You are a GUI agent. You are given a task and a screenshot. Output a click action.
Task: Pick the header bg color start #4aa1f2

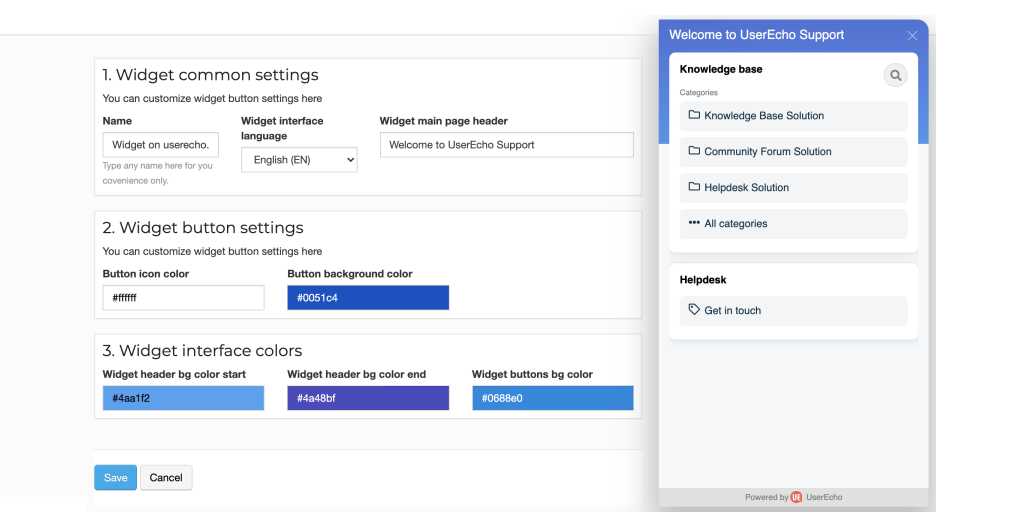[184, 398]
